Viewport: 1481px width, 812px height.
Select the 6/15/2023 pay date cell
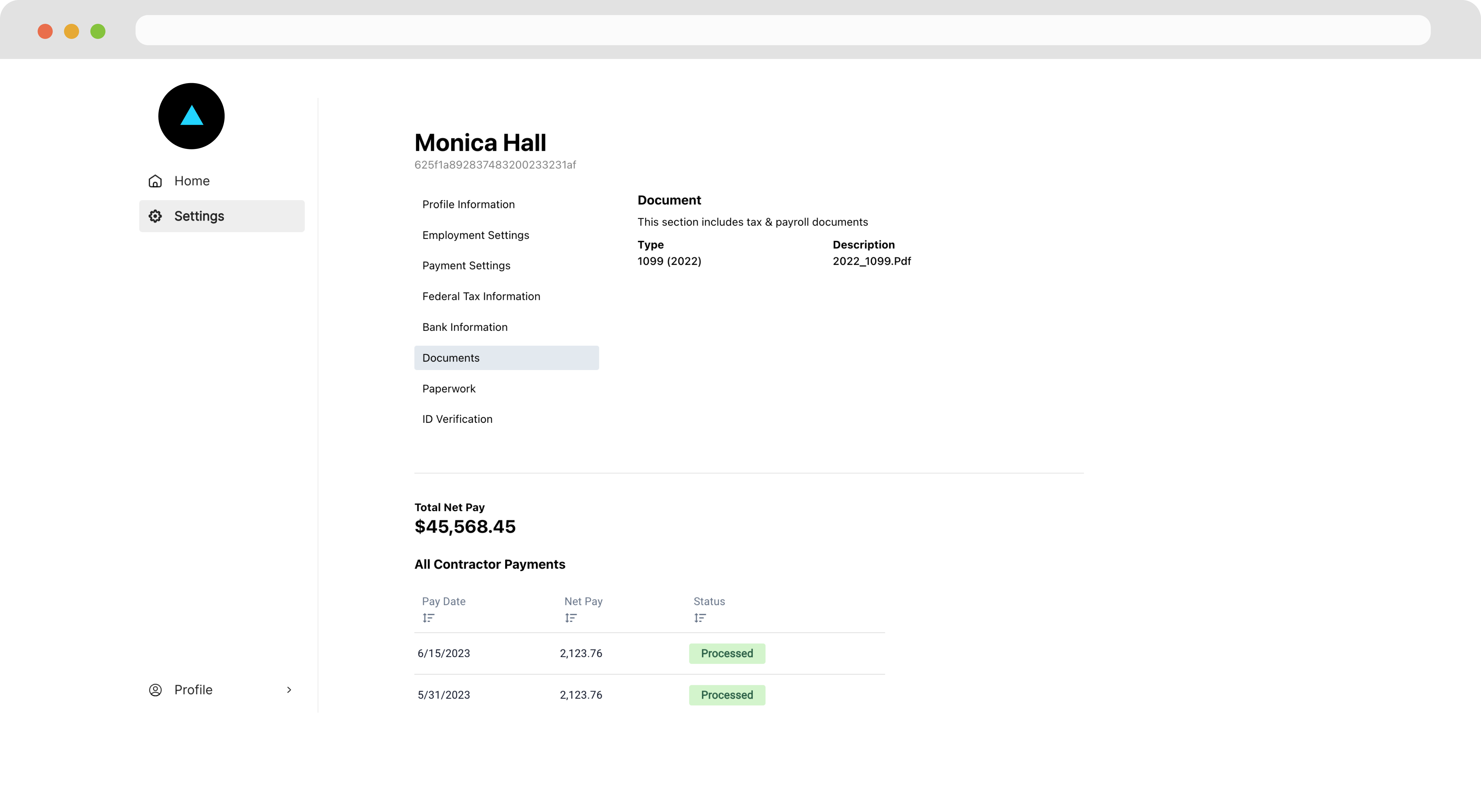click(x=443, y=653)
